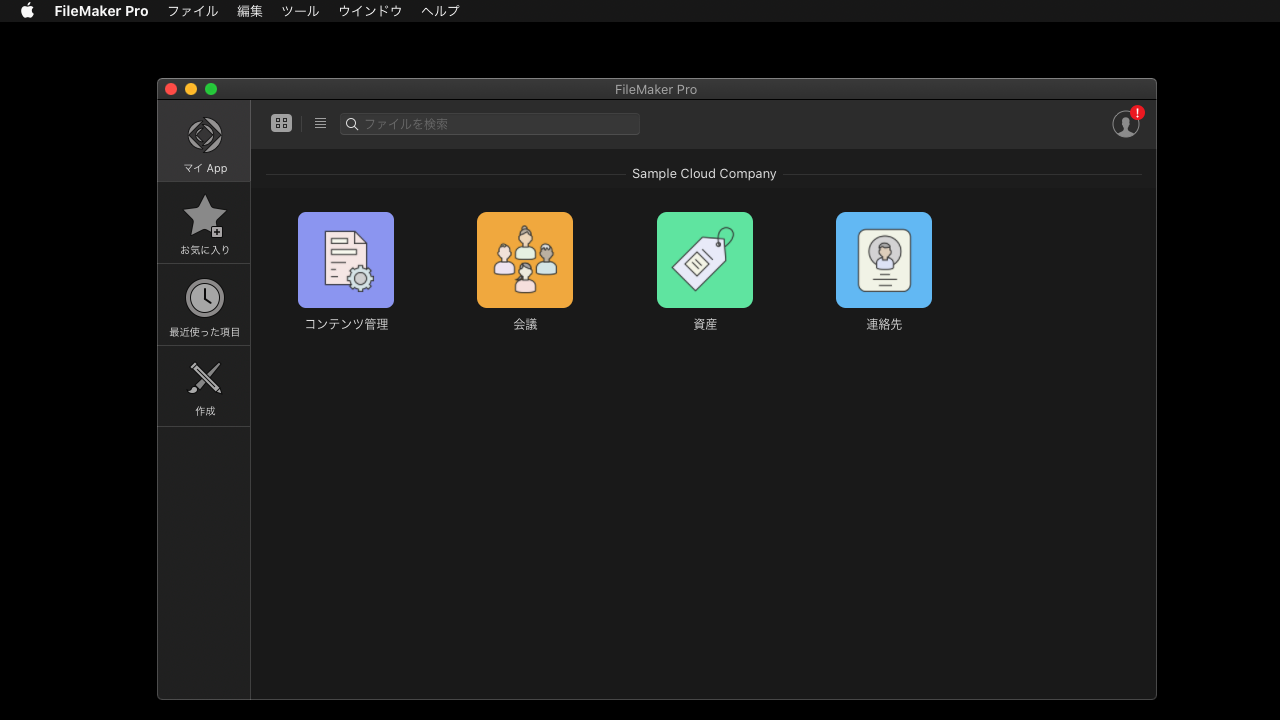1280x720 pixels.
Task: Open the account icon with notification badge
Action: [1124, 124]
